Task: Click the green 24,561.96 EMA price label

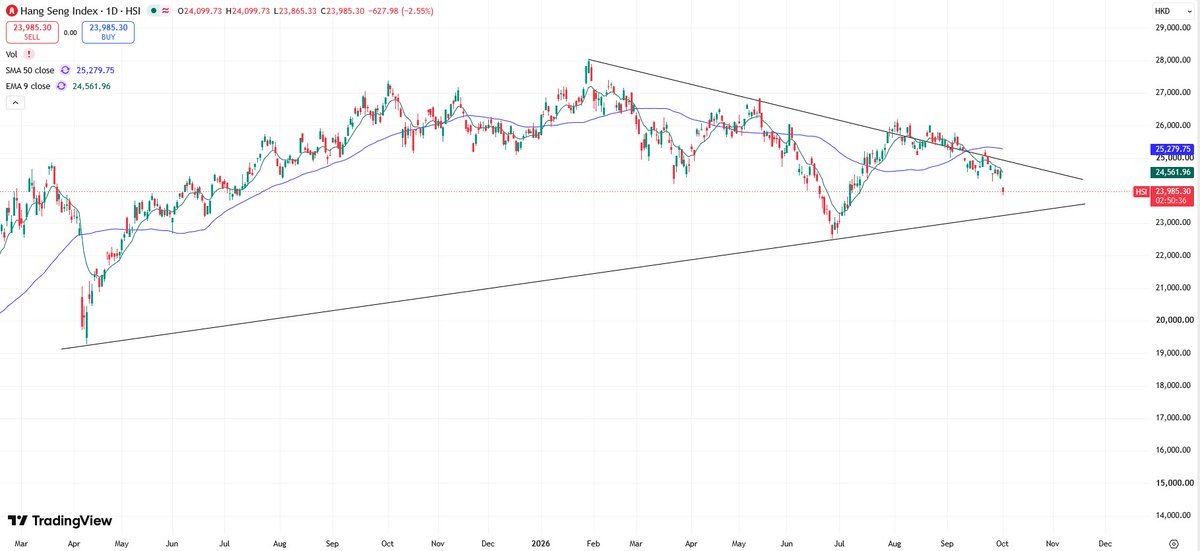Action: [1172, 172]
